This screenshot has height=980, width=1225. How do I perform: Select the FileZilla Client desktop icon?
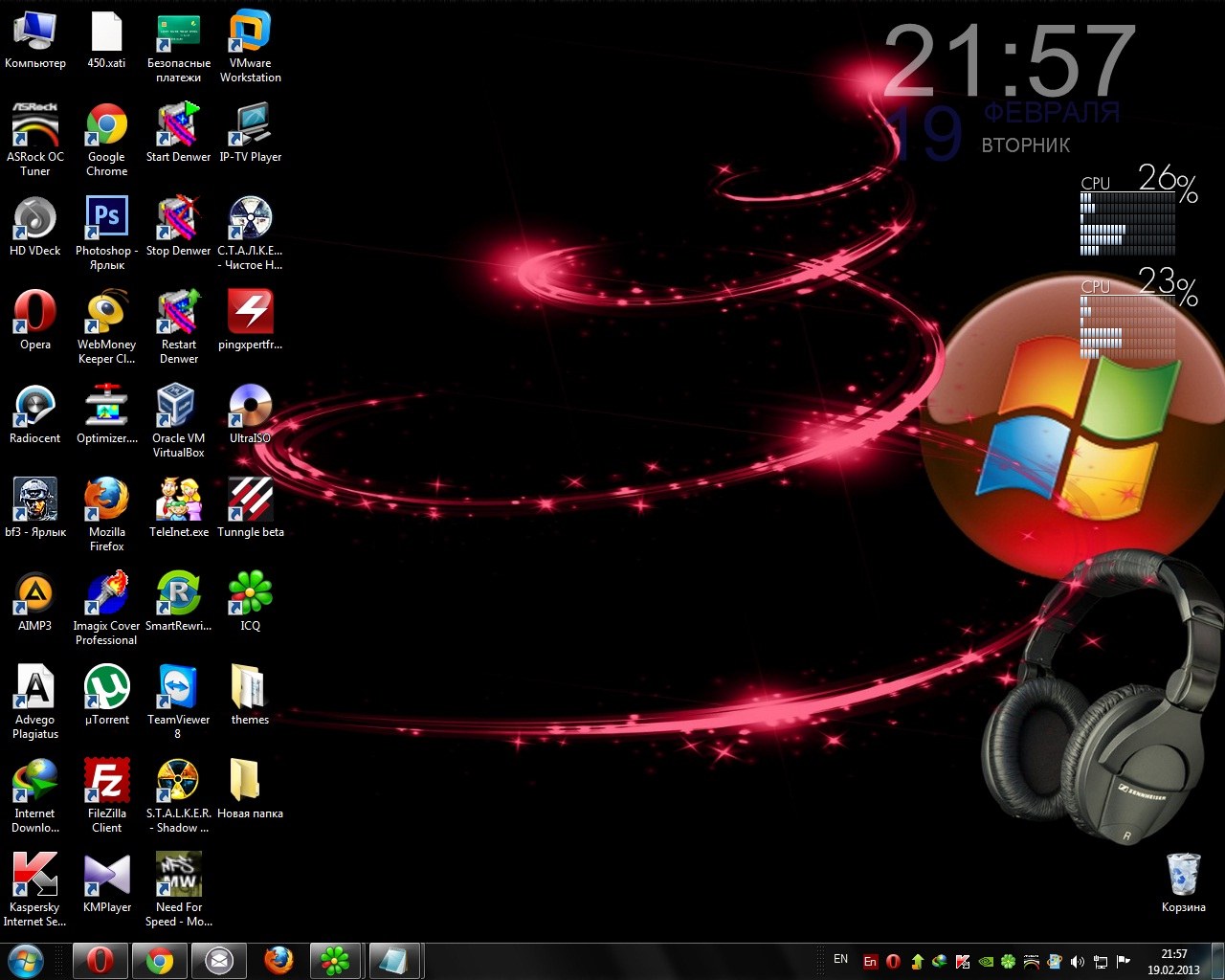click(x=106, y=782)
